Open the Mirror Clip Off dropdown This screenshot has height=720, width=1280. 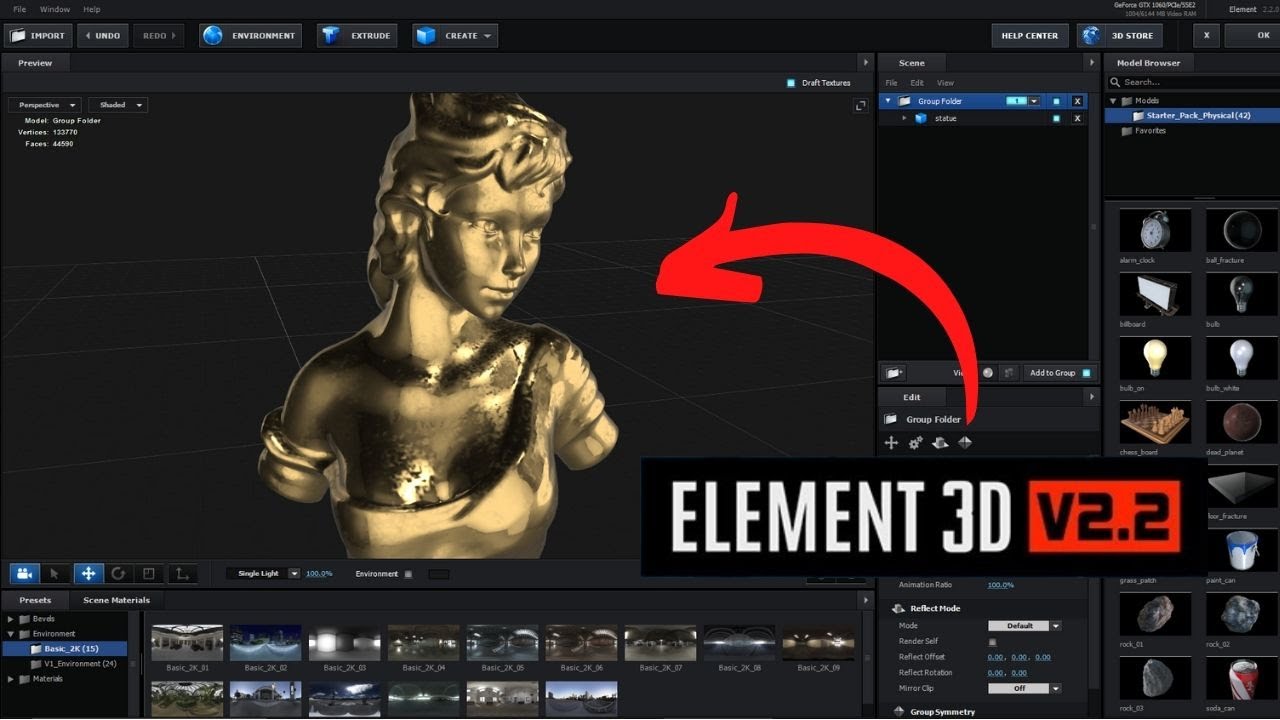[x=1024, y=688]
